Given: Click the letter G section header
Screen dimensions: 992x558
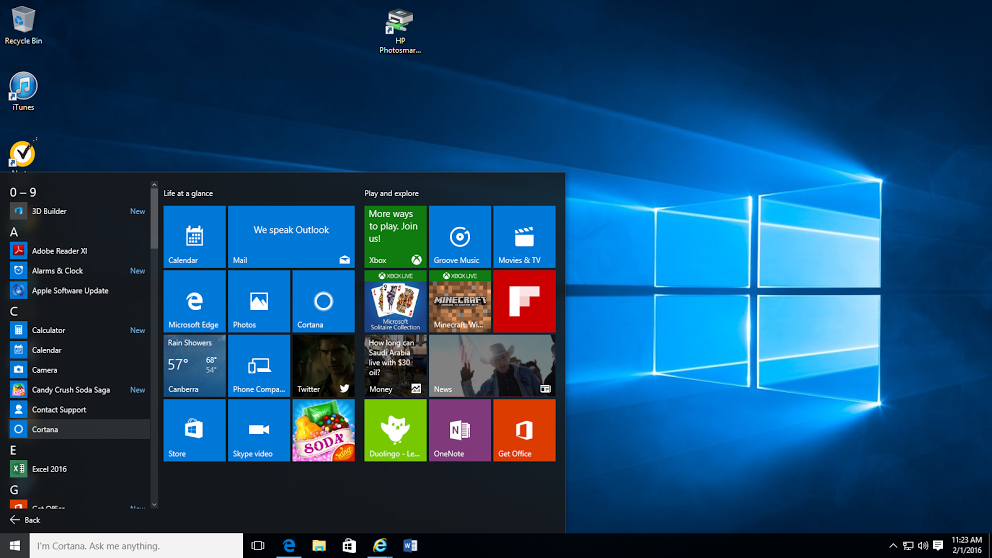Looking at the screenshot, I should (14, 490).
